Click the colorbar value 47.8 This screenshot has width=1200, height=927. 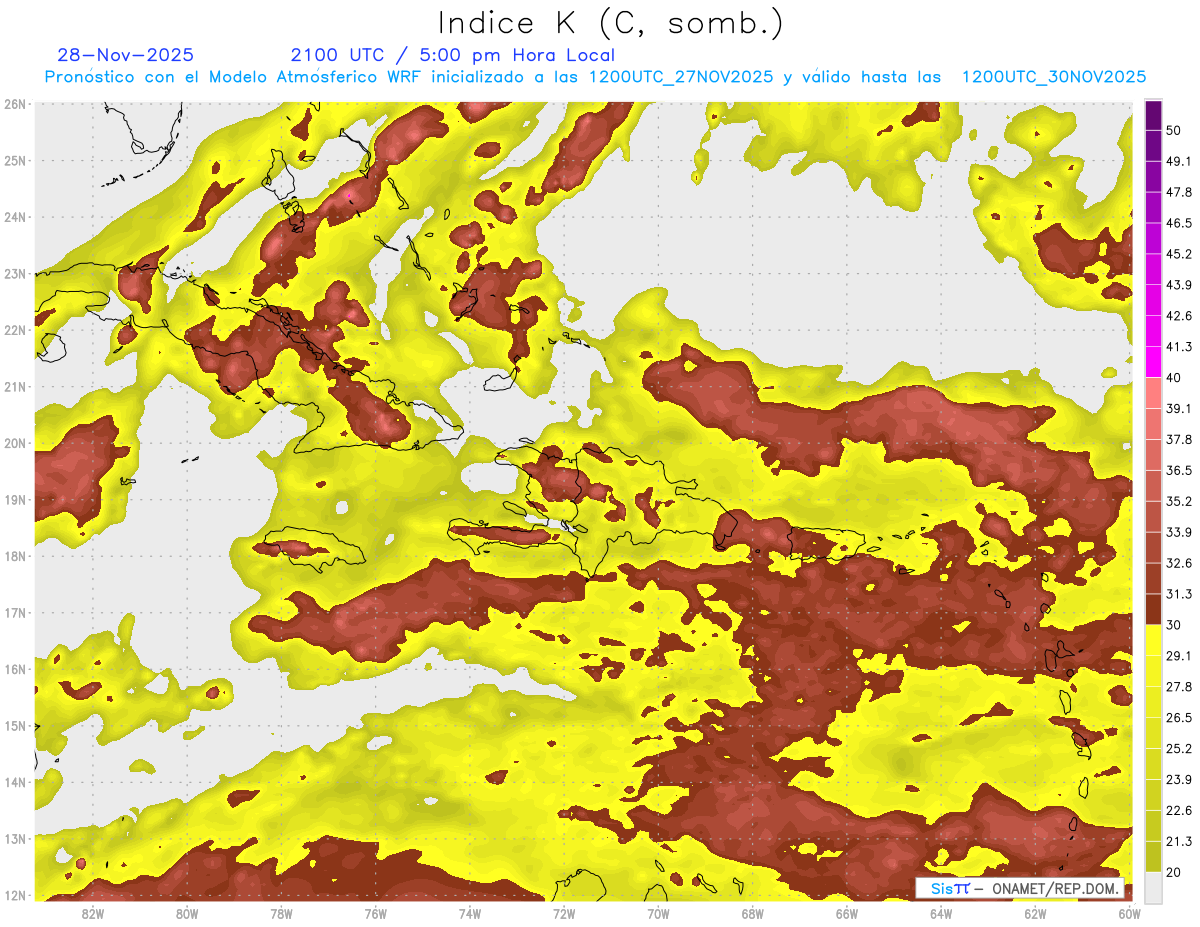[1179, 192]
